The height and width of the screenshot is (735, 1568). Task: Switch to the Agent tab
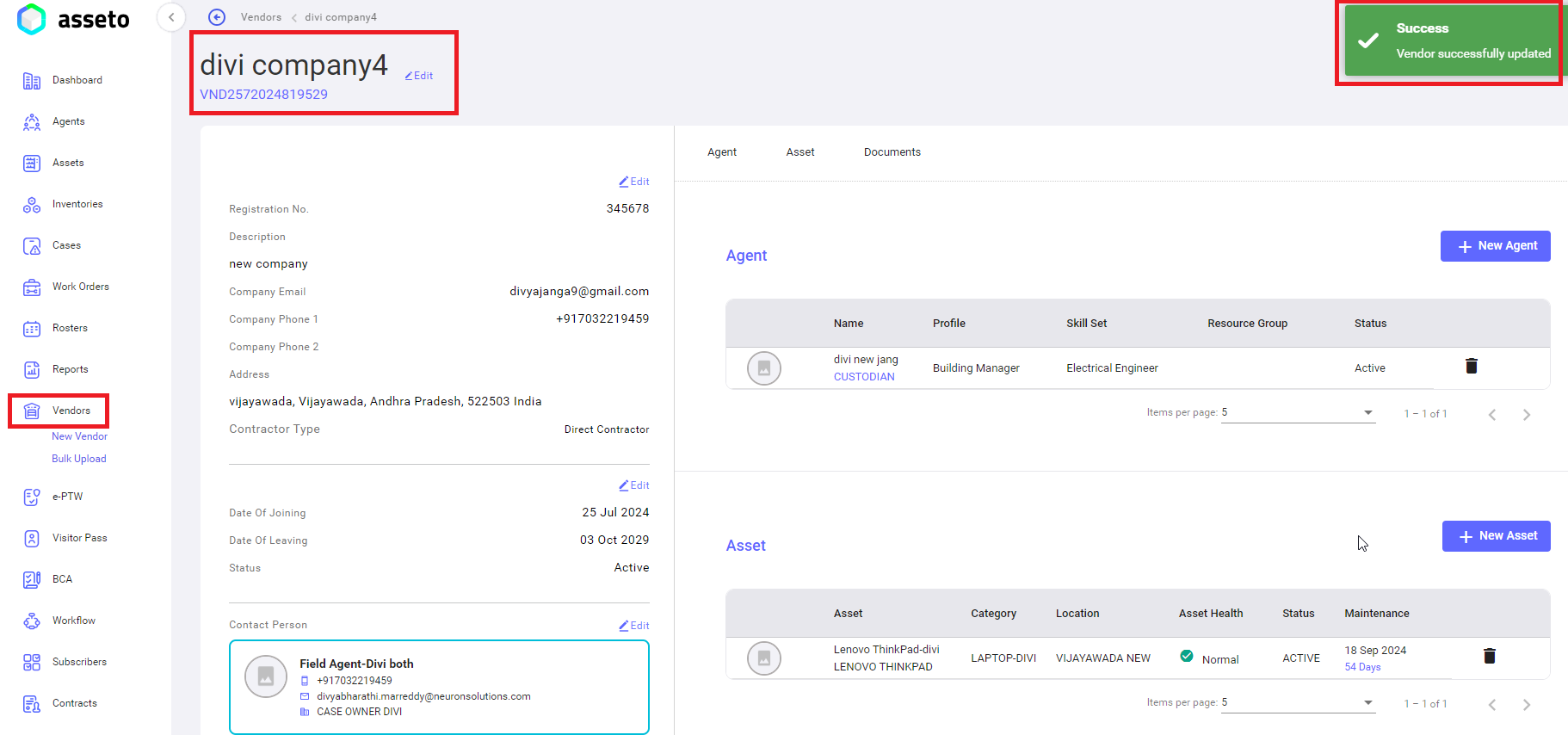(x=722, y=152)
